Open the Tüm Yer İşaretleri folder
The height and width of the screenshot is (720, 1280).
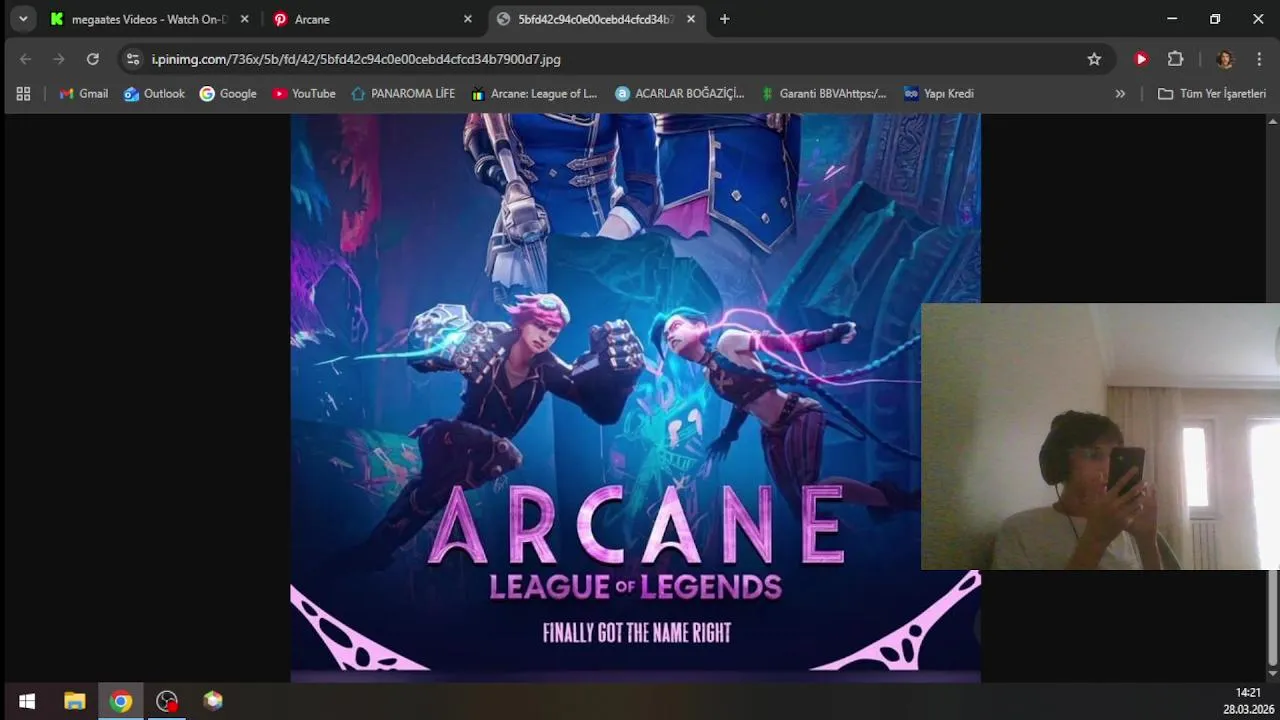(1212, 93)
